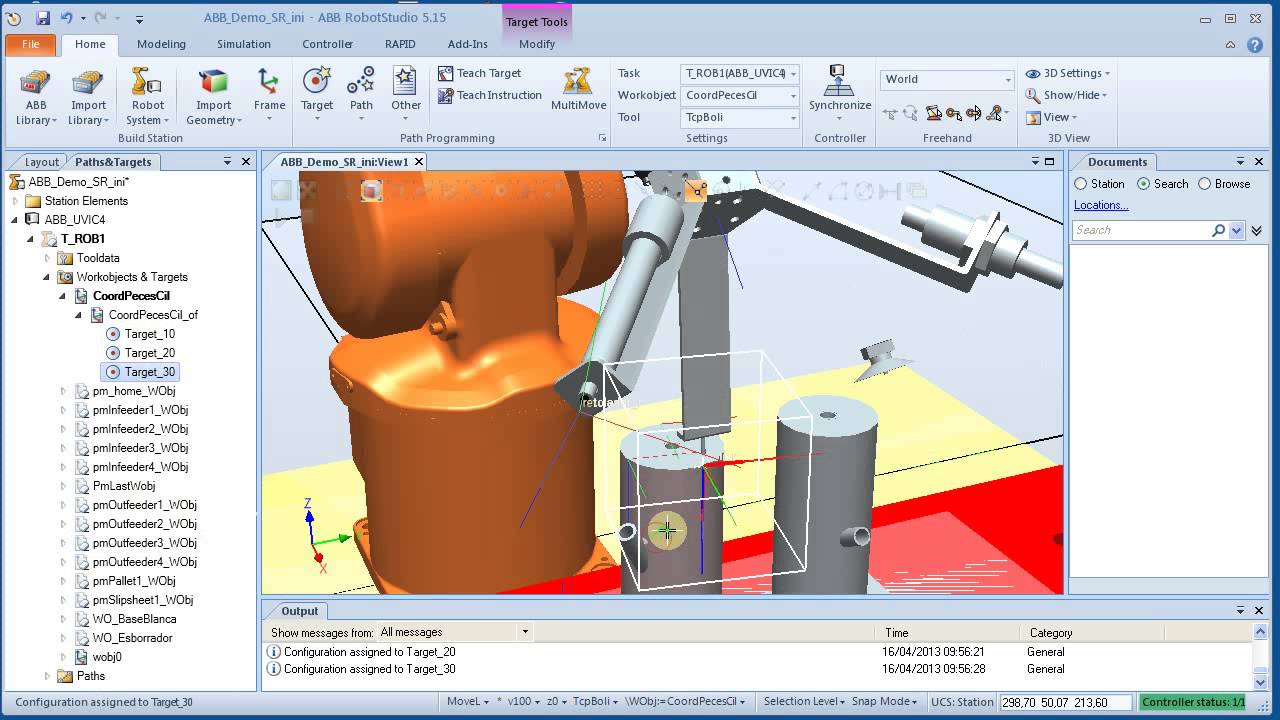Select WO_Esborrador workobject

click(132, 638)
